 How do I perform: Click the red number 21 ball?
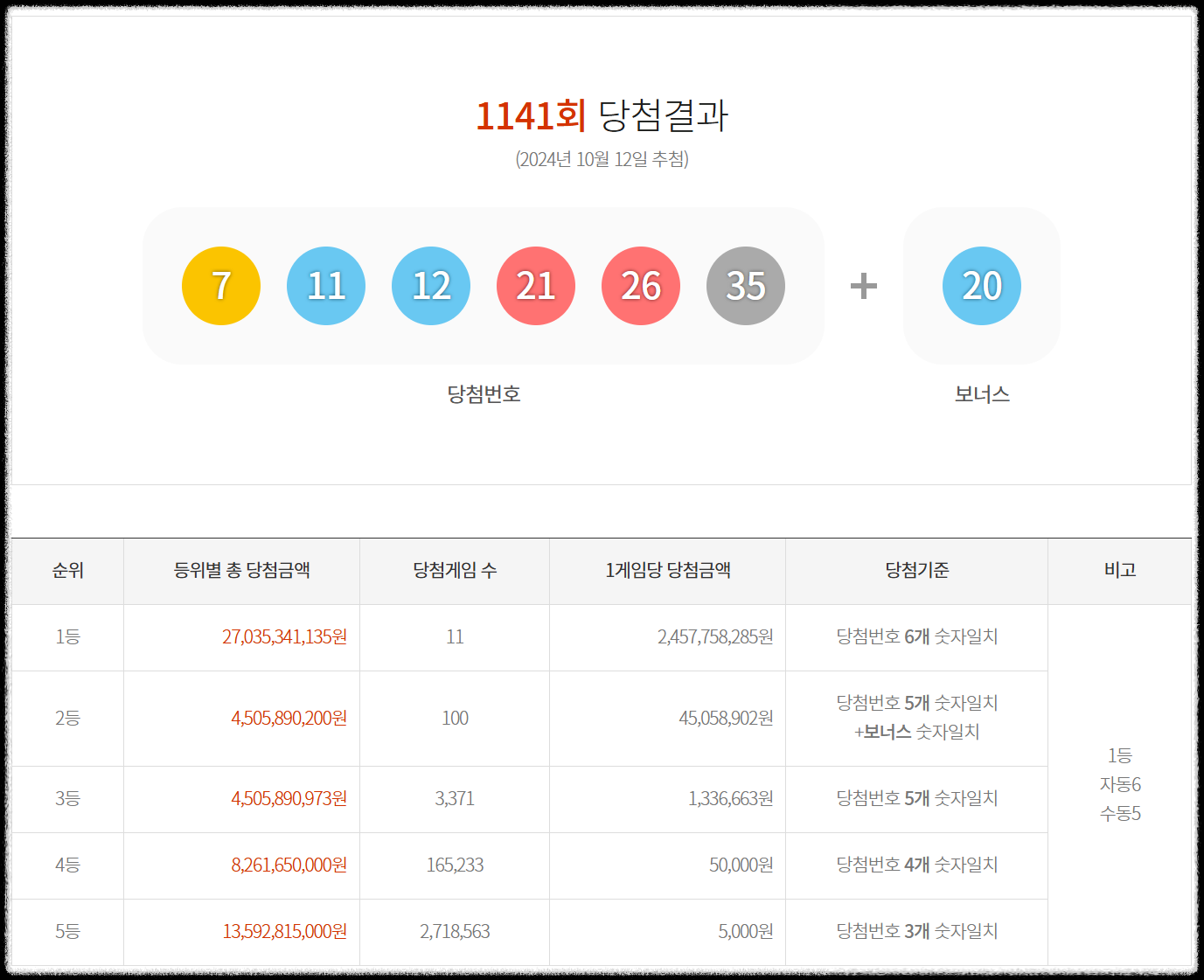pyautogui.click(x=536, y=286)
